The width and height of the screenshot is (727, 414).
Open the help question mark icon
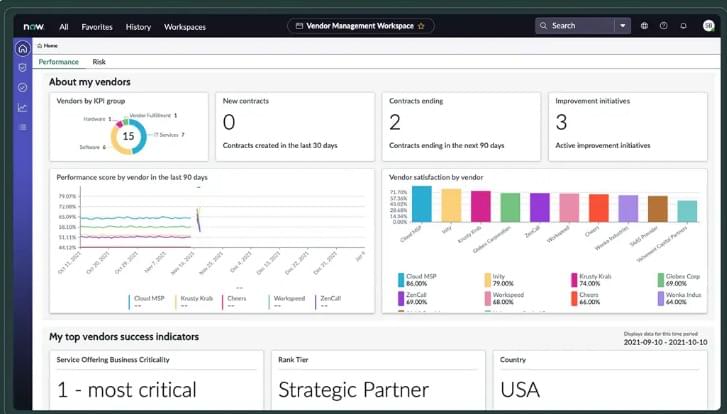coord(664,26)
